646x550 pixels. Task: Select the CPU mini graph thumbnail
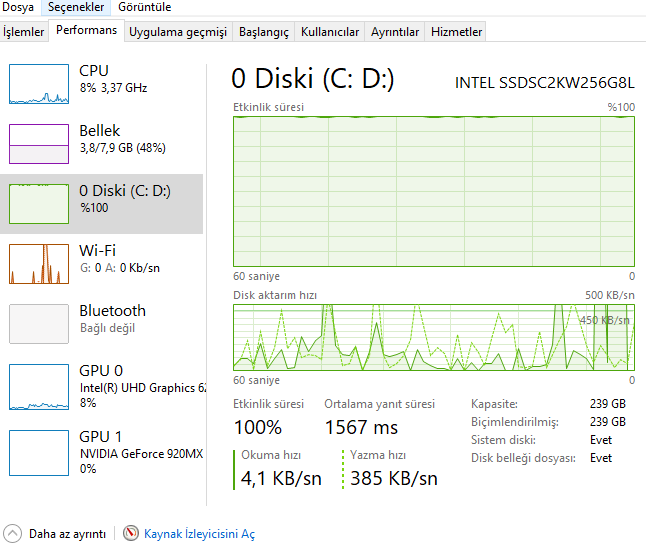click(x=39, y=84)
